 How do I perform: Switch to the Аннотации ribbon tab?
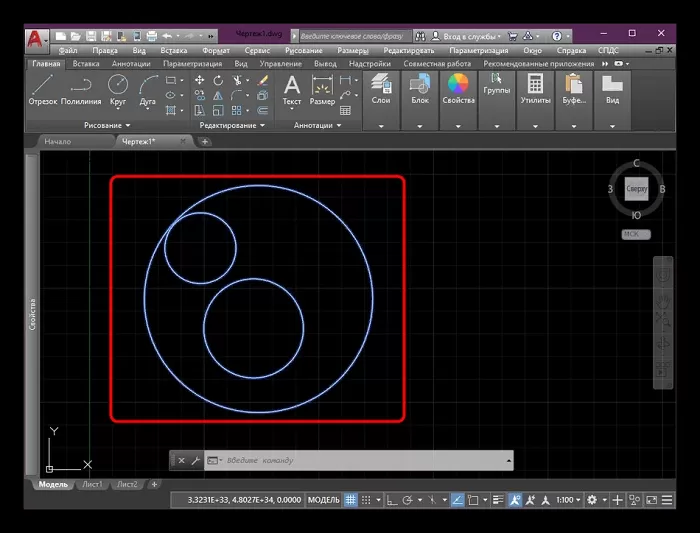[x=131, y=64]
